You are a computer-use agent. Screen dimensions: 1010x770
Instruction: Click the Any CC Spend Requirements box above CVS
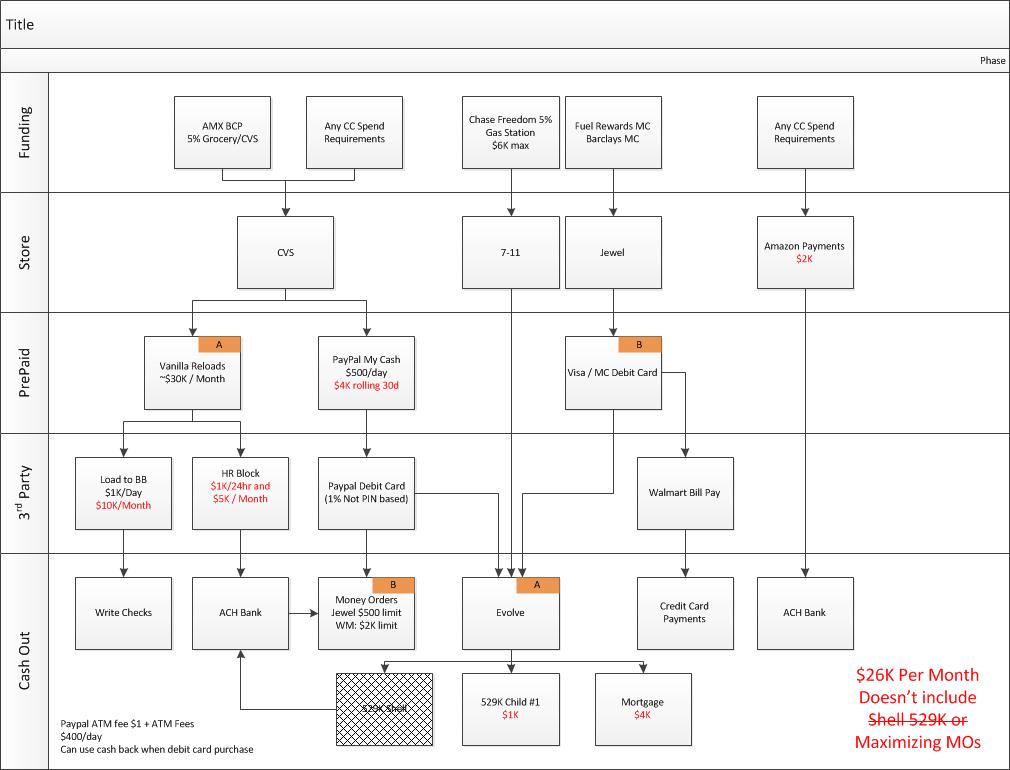coord(354,133)
